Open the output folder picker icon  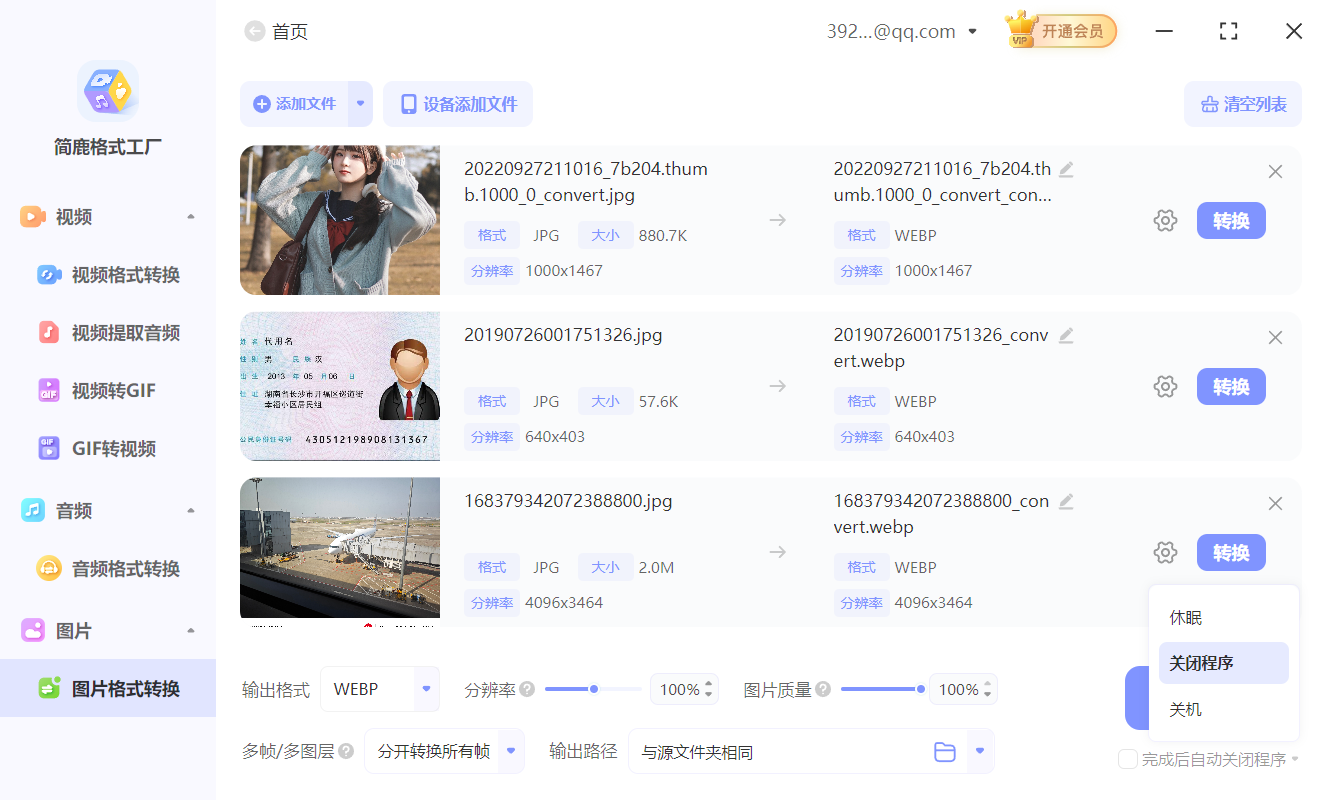945,751
